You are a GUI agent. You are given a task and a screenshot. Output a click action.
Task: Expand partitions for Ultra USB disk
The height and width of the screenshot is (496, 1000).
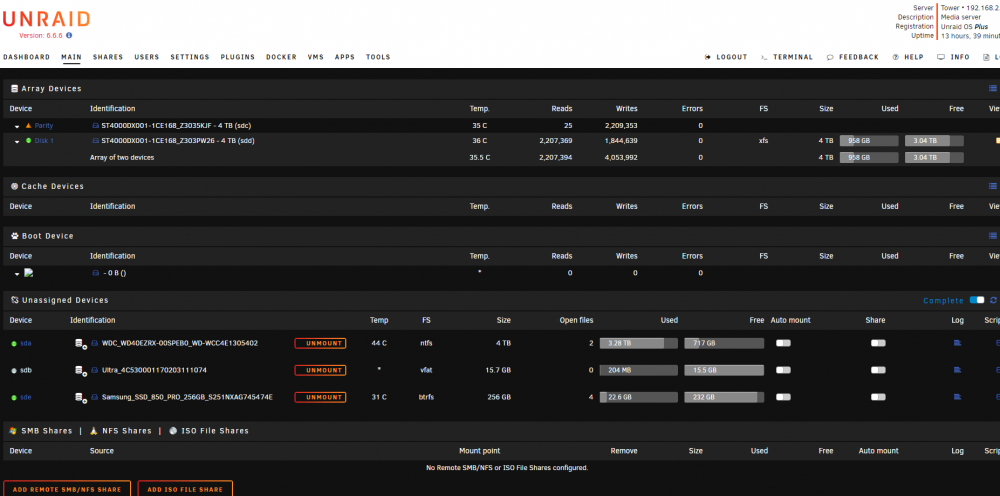tap(80, 370)
